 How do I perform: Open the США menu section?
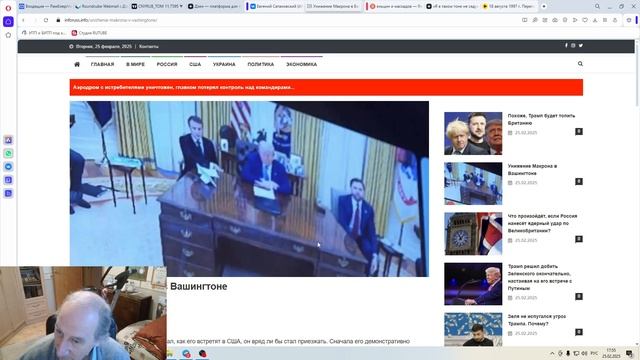[x=195, y=64]
